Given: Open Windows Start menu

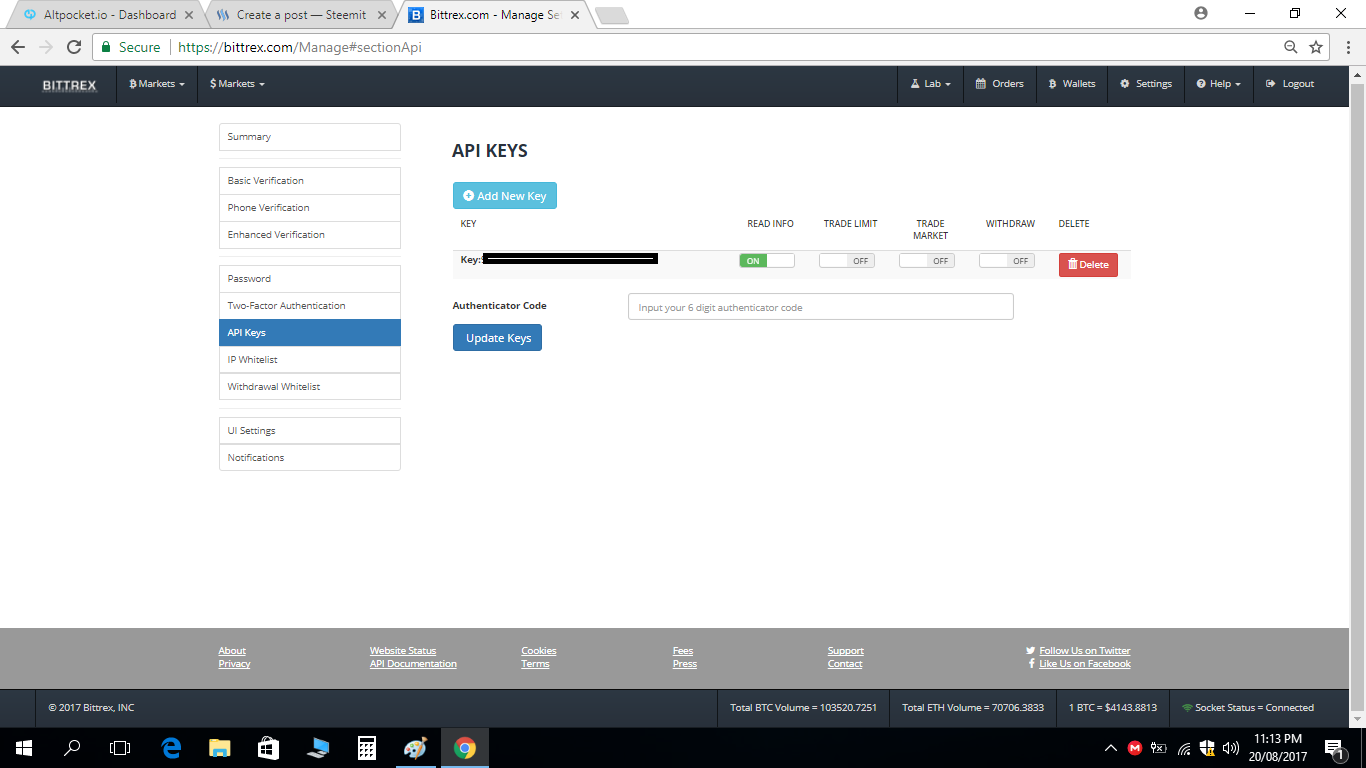Looking at the screenshot, I should click(x=23, y=748).
